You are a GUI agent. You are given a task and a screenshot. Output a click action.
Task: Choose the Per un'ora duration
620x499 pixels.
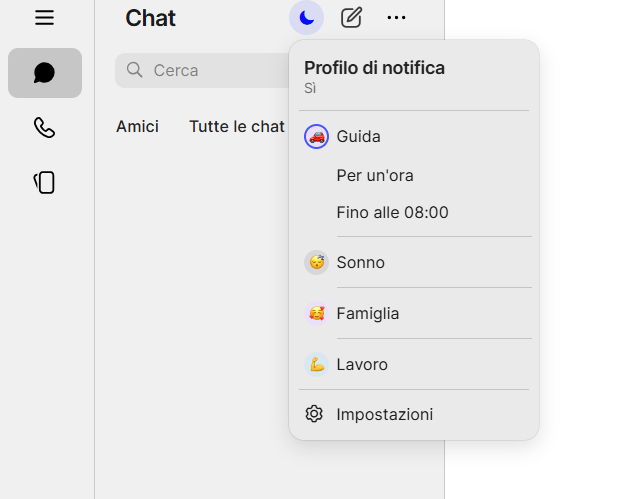[375, 176]
